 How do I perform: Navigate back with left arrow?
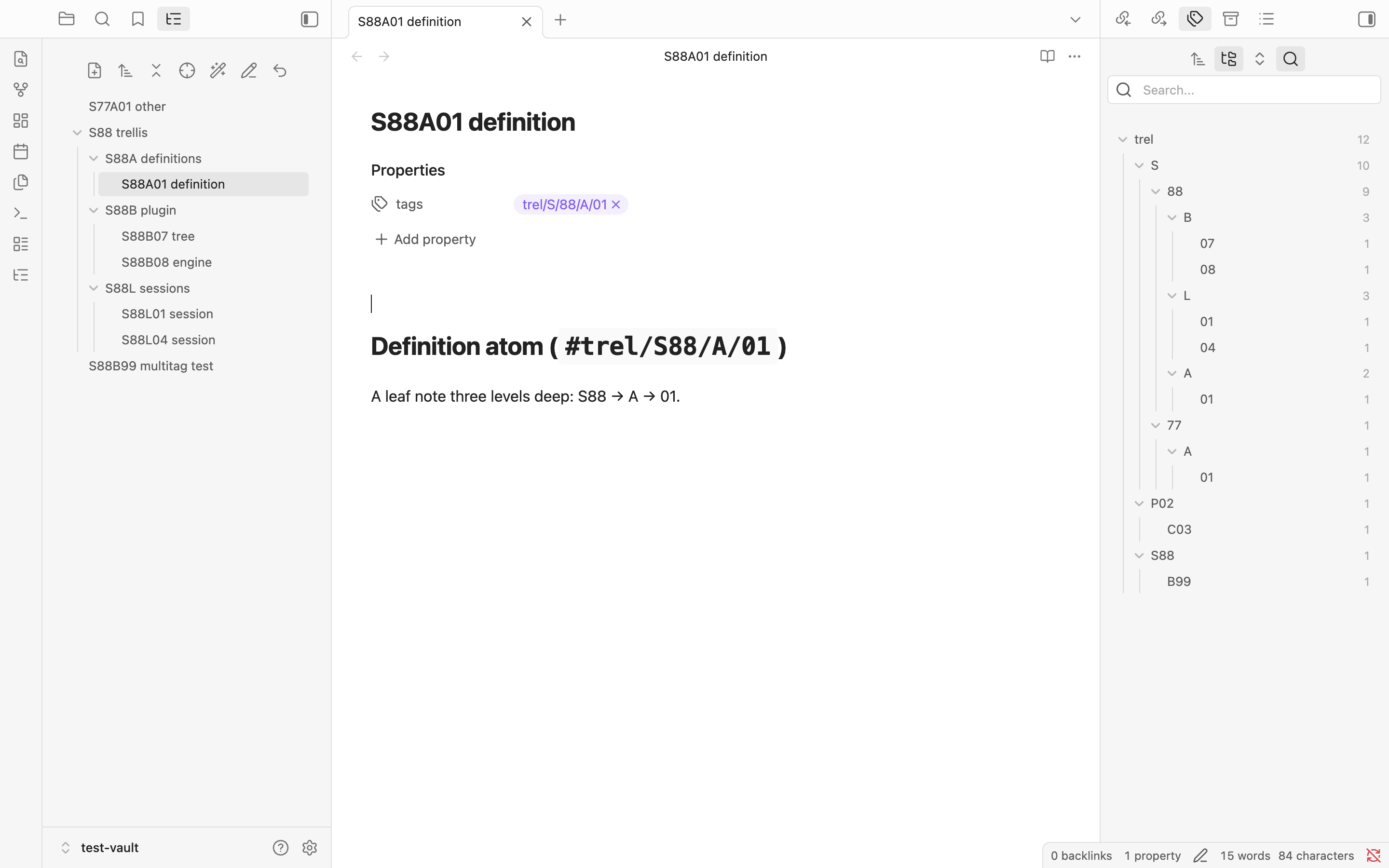click(357, 56)
